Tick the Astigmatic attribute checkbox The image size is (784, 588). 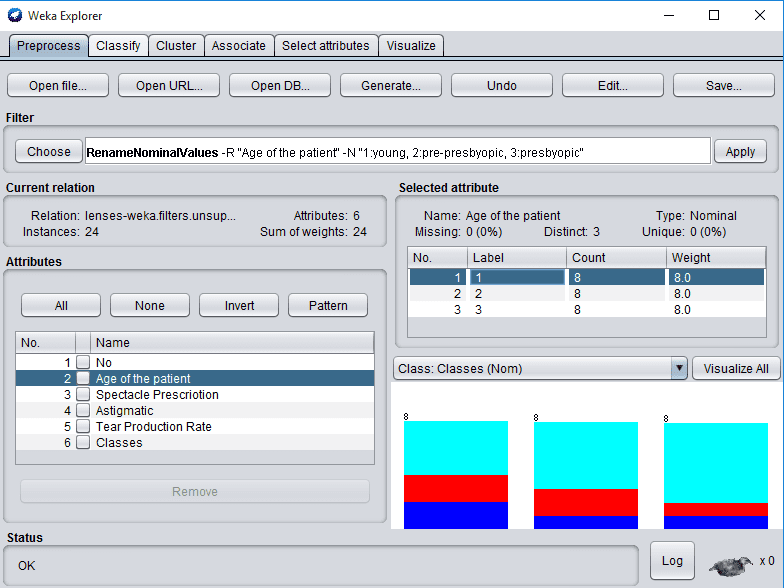[83, 410]
